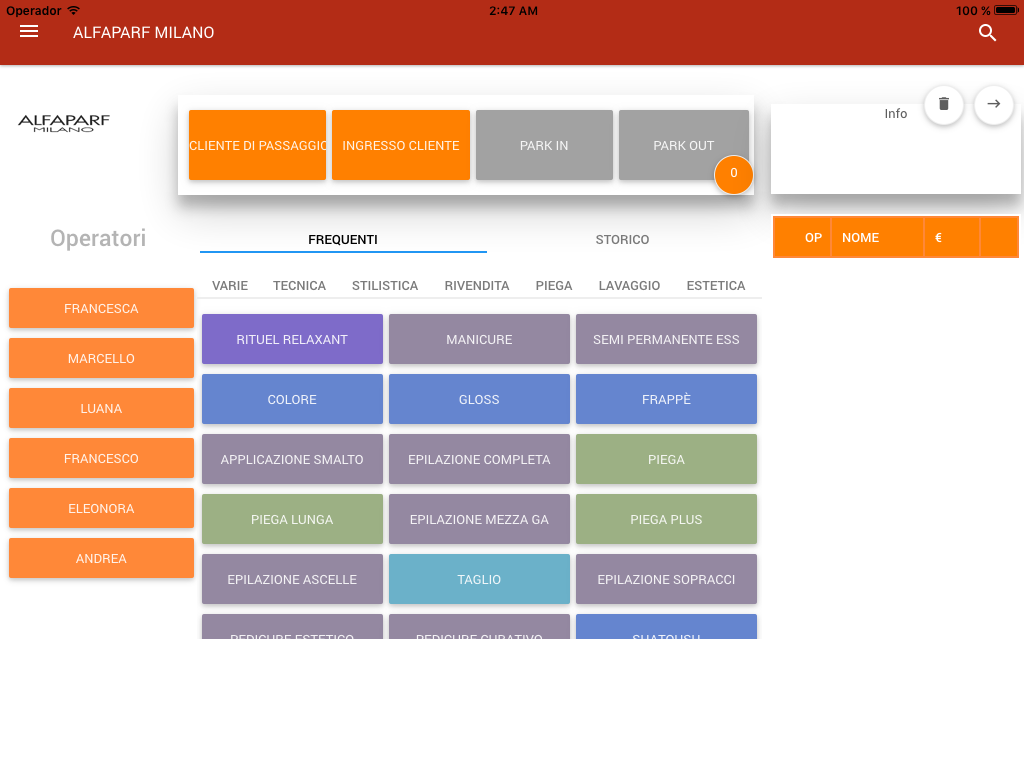Click the ALFAPARF MILANO title
1024x768 pixels.
coord(144,33)
